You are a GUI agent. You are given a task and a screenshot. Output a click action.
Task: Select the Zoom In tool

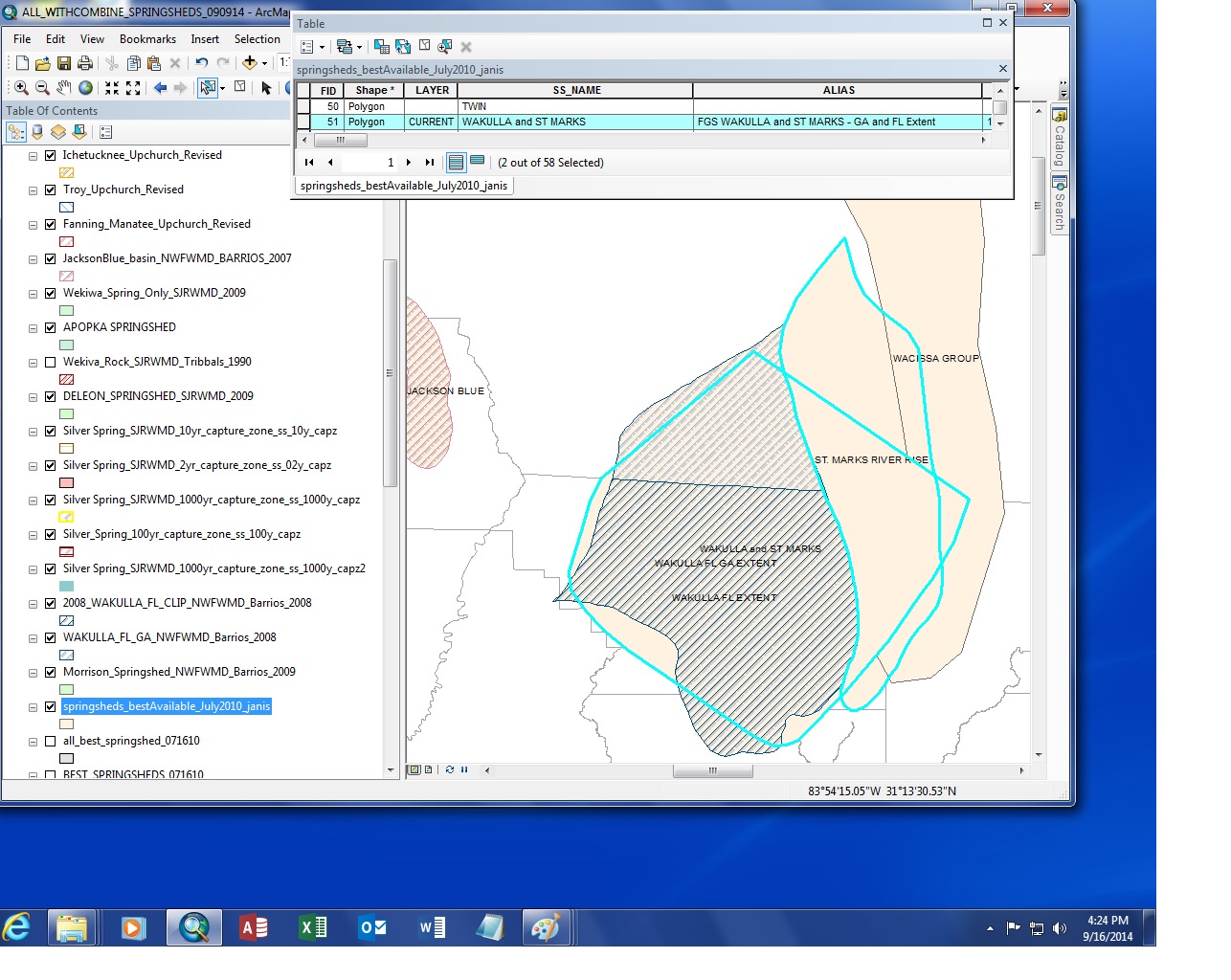(x=20, y=88)
